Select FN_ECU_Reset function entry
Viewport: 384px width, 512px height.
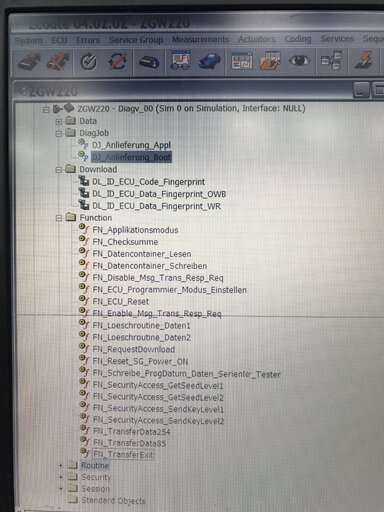(120, 302)
